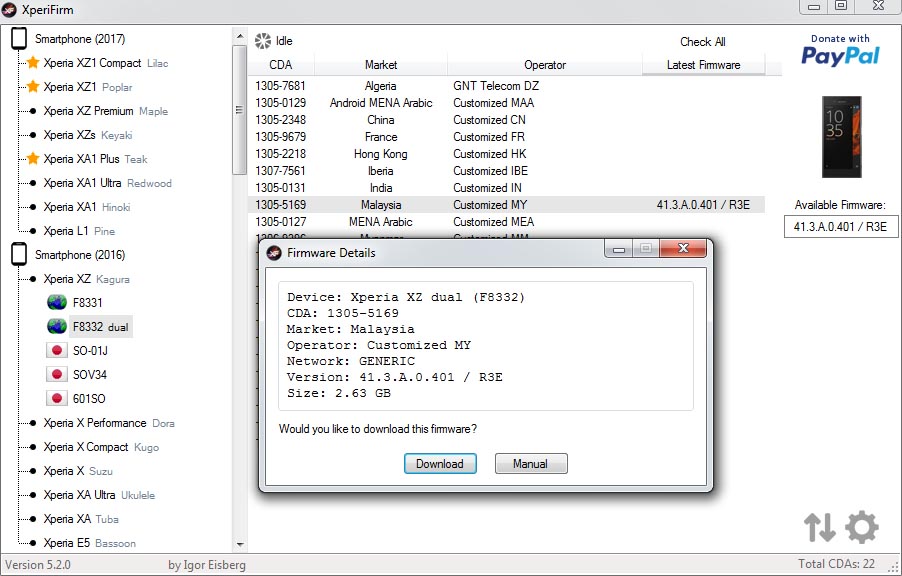Expand Xperia X Compact Kugo

click(33, 447)
